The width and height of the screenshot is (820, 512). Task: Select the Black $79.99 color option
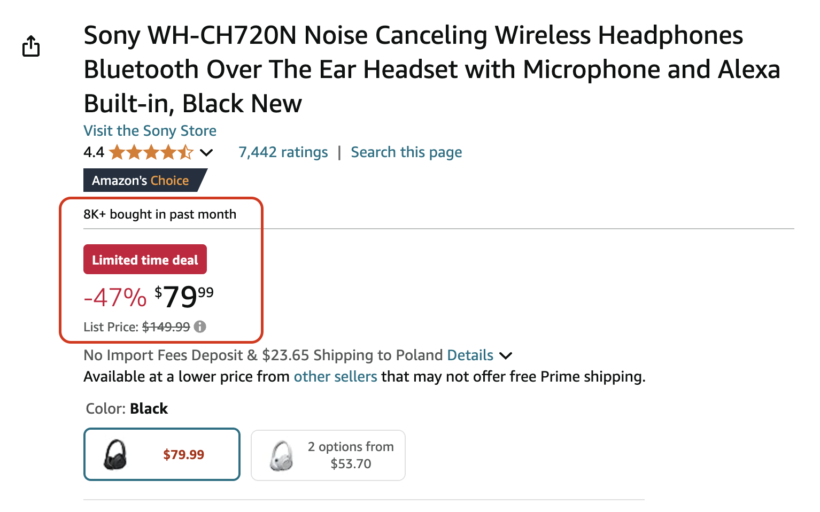(x=162, y=455)
